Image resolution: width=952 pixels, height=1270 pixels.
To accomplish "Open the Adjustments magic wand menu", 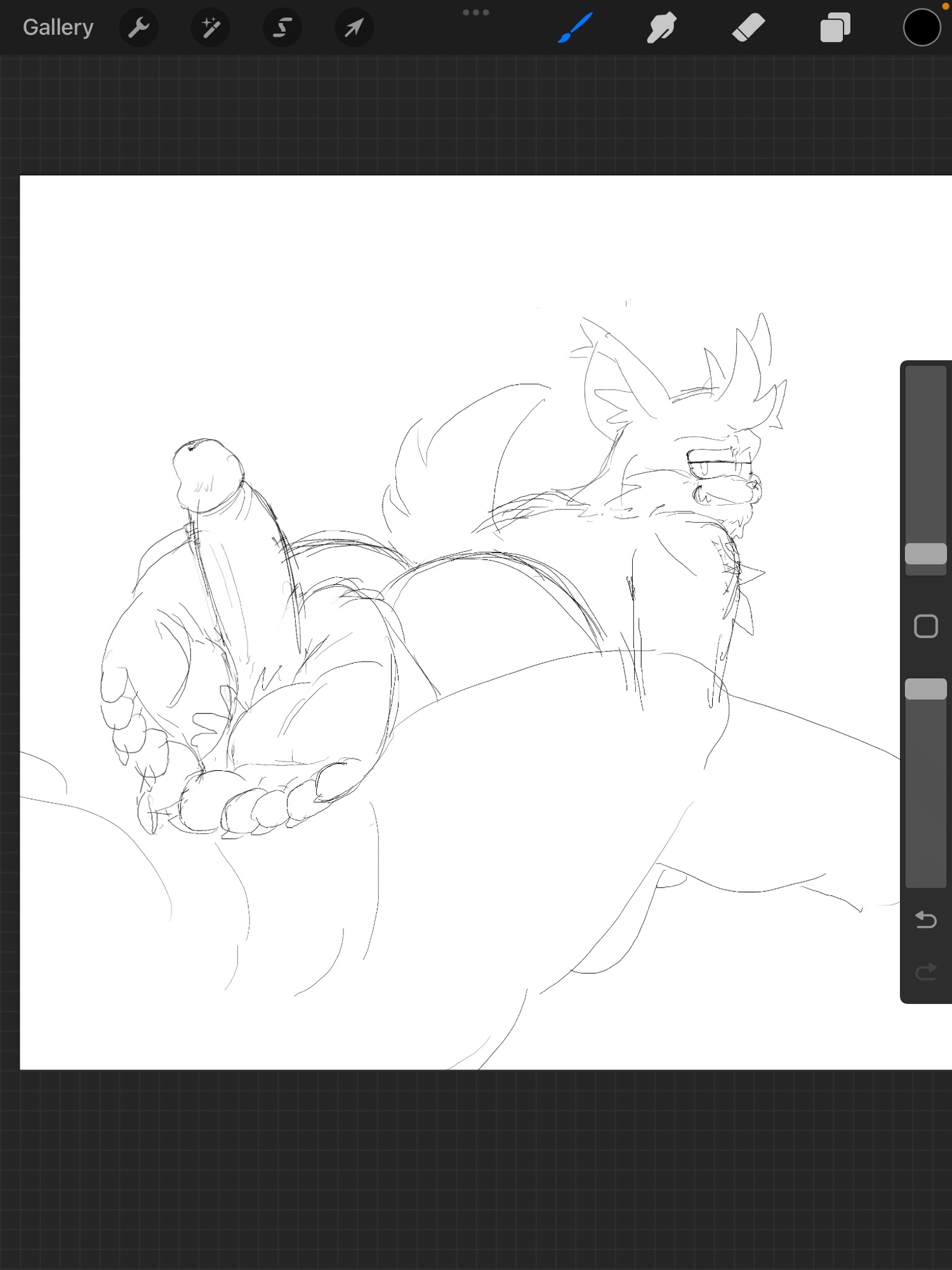I will (211, 27).
